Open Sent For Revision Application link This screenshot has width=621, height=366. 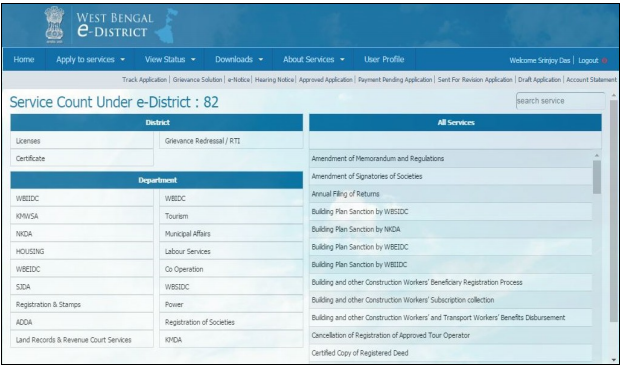[475, 80]
